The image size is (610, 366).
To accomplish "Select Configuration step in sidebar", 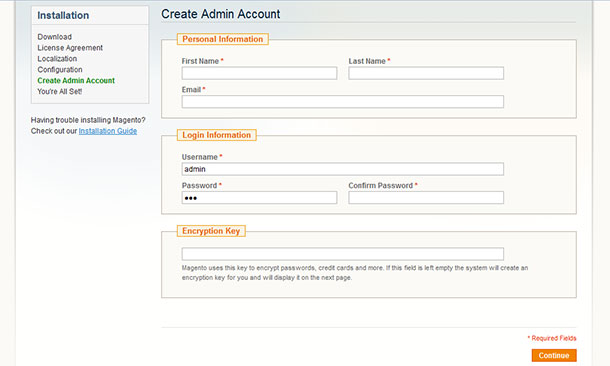I will click(60, 69).
